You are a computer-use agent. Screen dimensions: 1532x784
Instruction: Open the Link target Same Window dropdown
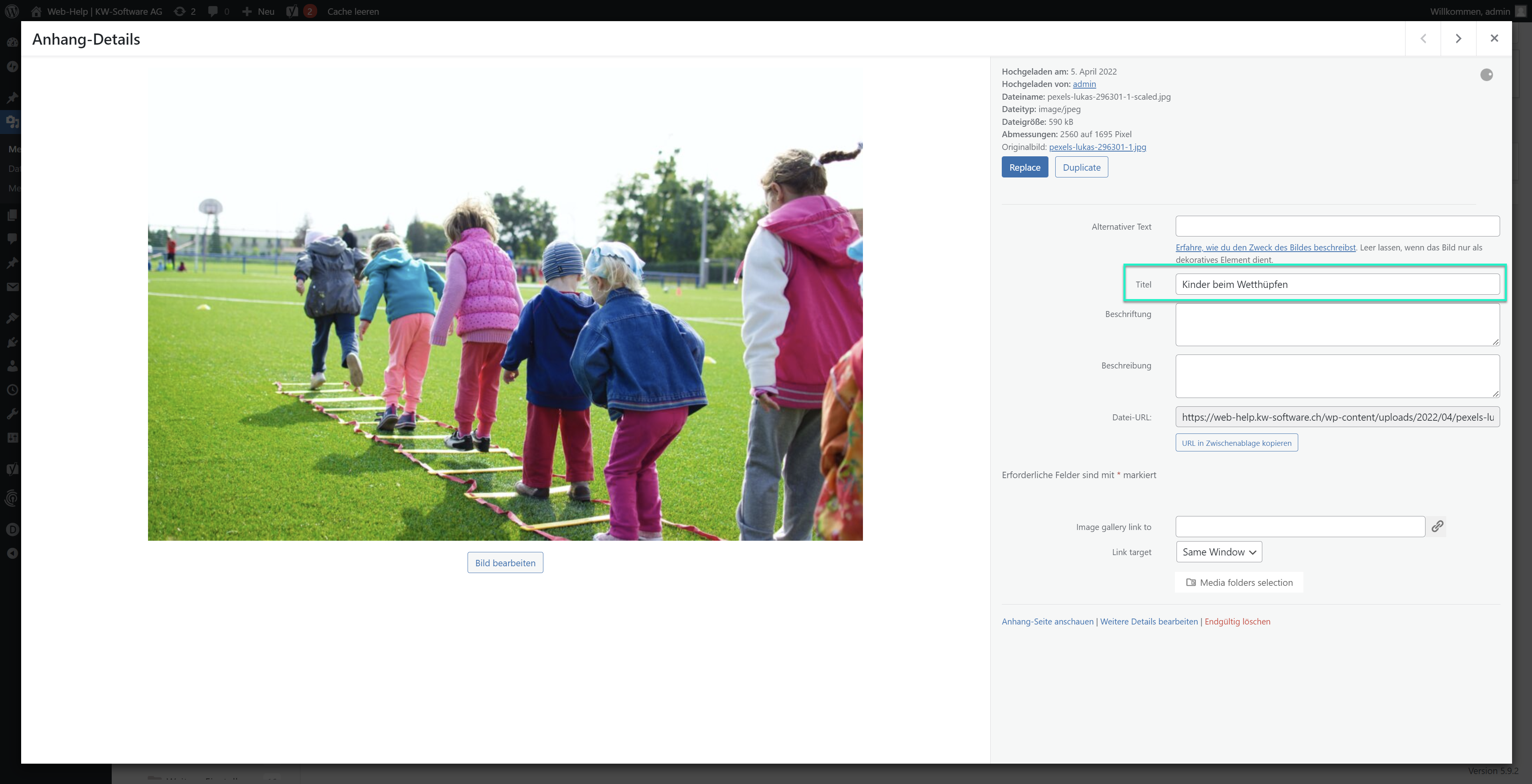point(1218,552)
